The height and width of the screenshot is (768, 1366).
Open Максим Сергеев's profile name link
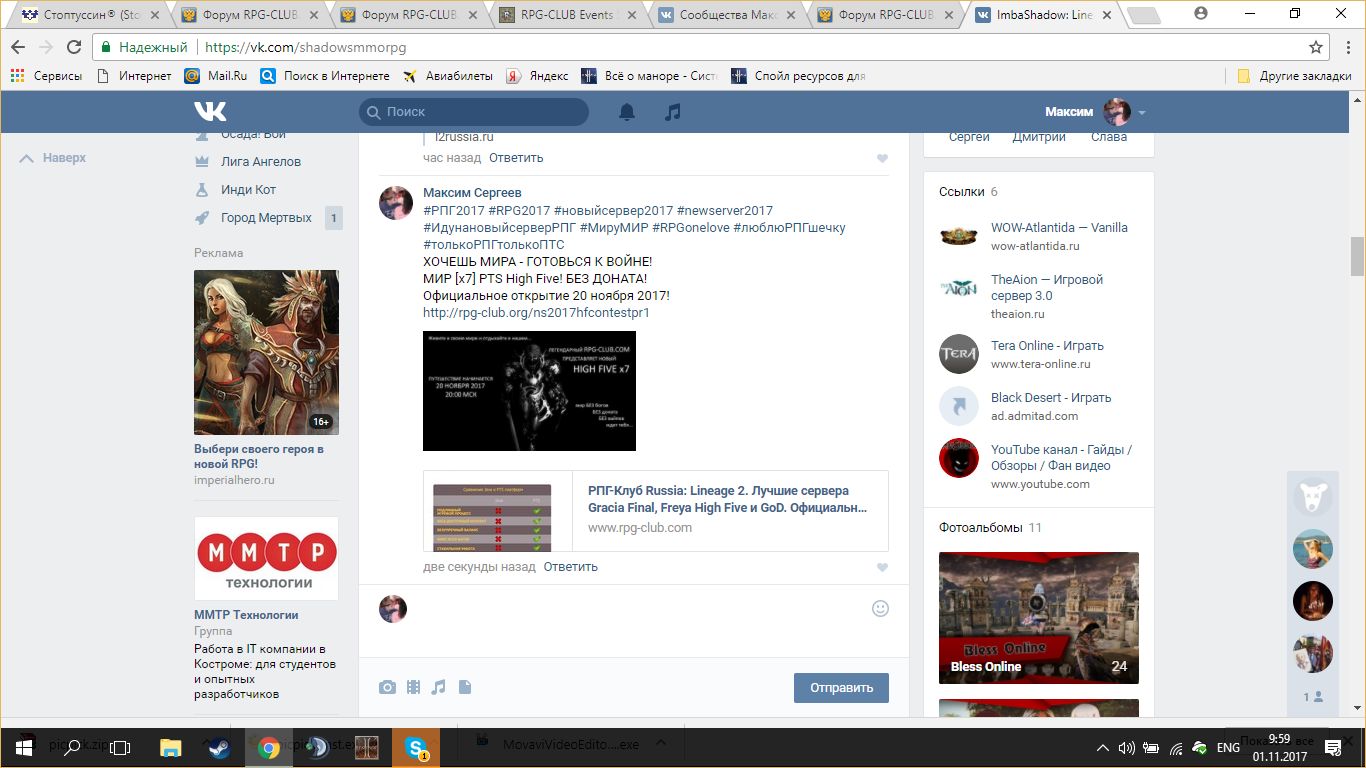pos(472,192)
